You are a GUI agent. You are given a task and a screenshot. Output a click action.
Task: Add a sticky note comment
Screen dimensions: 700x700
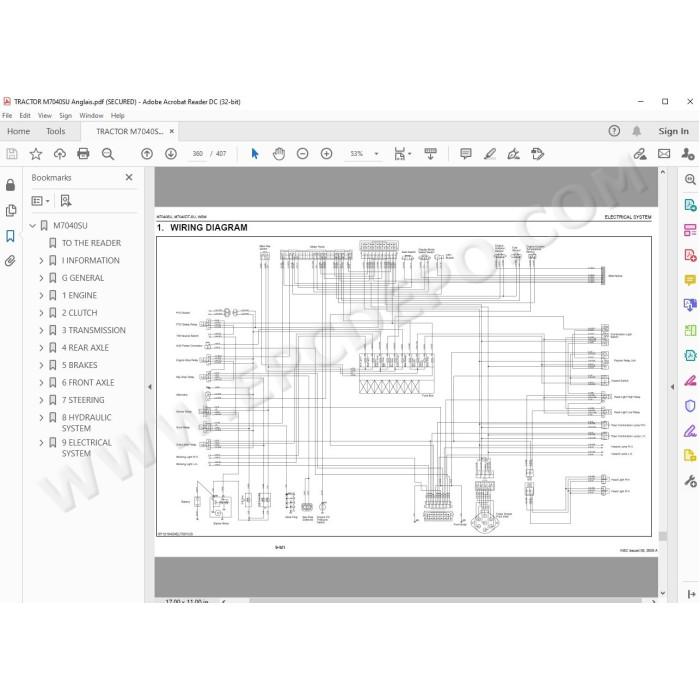point(466,154)
